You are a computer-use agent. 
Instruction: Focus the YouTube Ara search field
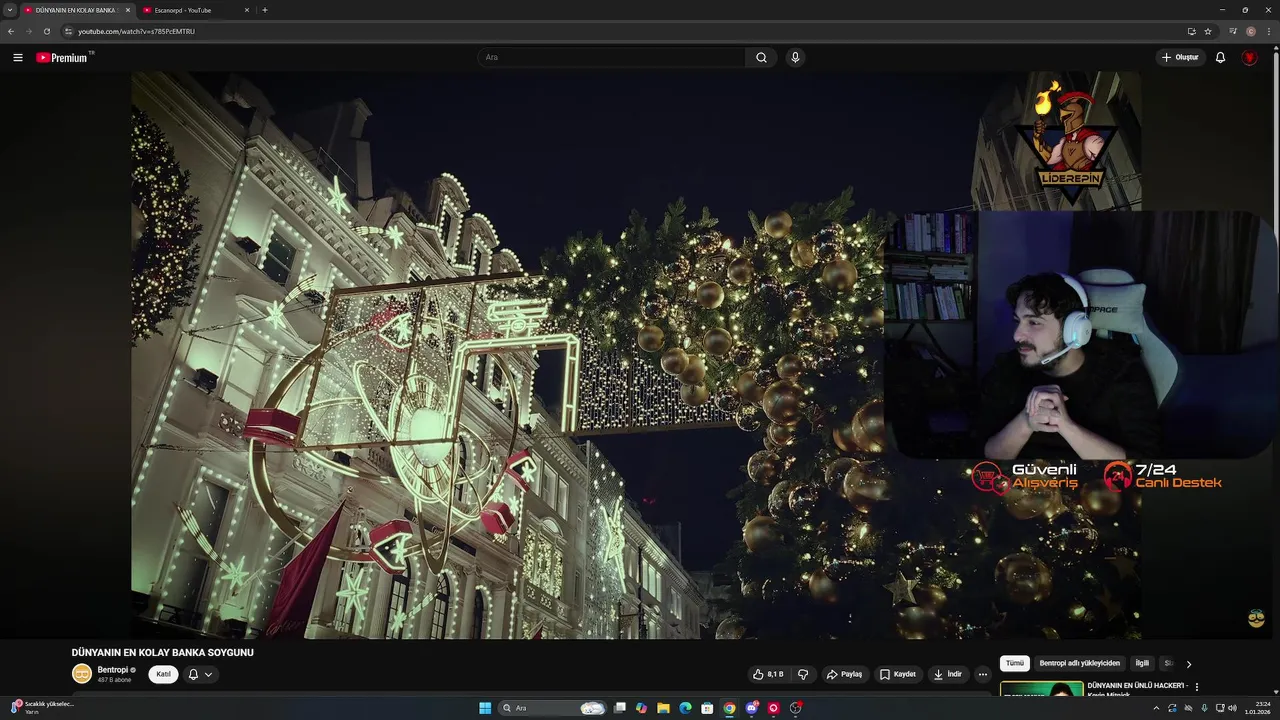pos(611,57)
